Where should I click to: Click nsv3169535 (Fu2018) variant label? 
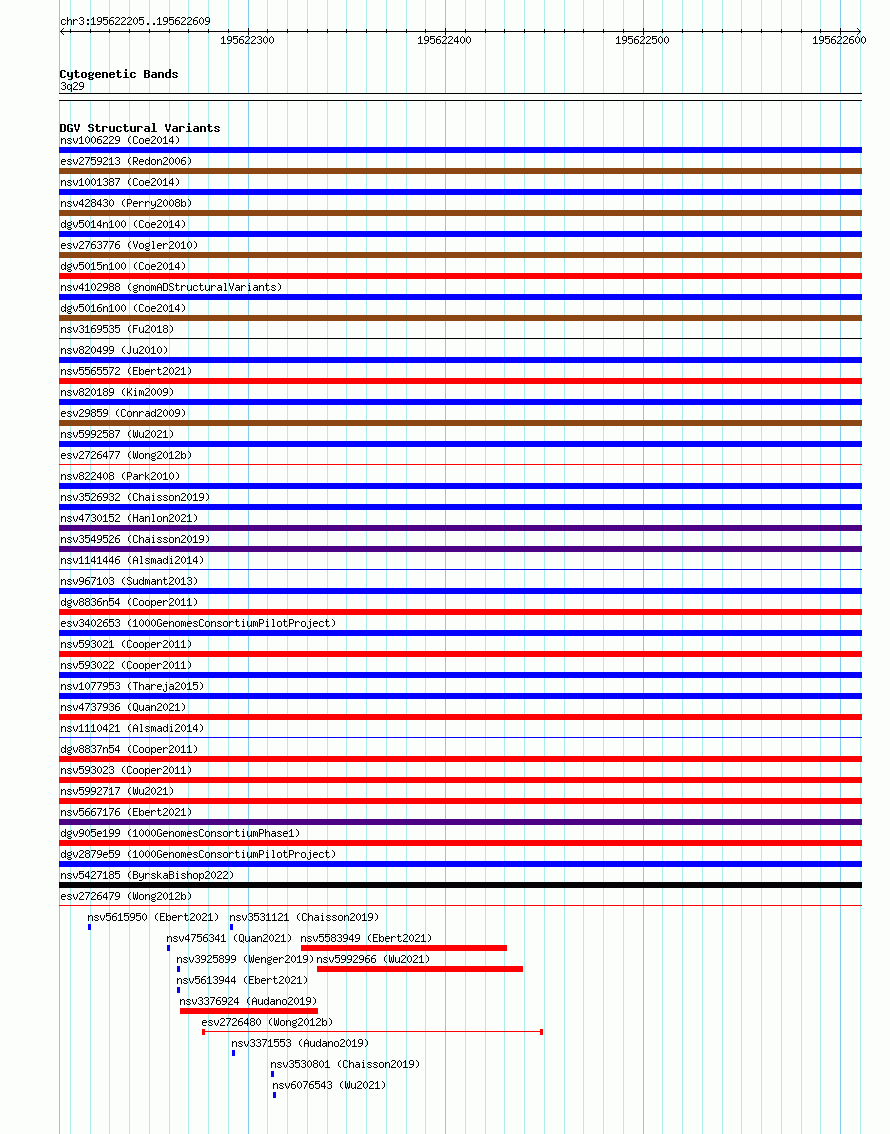(117, 329)
